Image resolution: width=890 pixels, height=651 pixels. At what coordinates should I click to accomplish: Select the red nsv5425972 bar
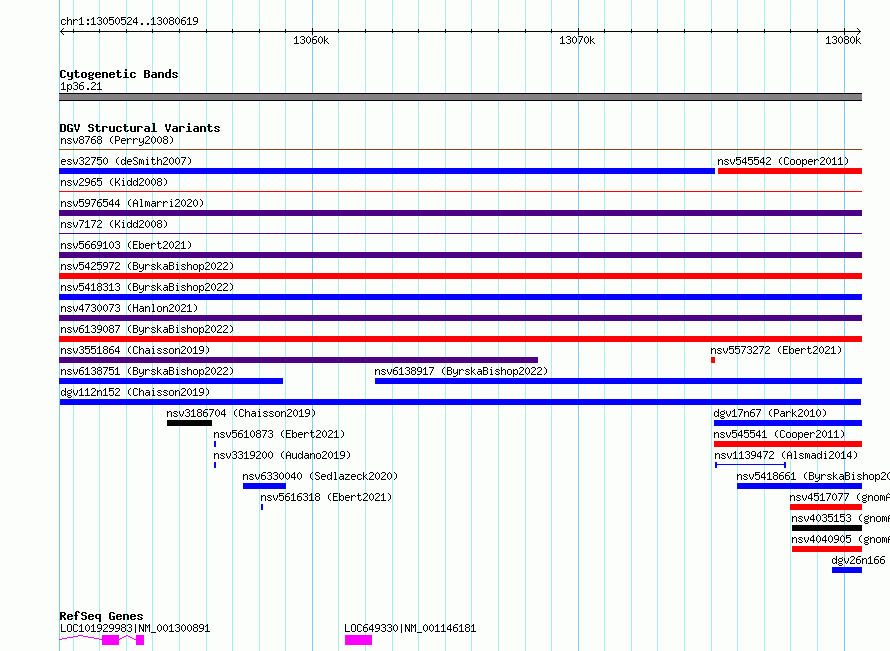(x=461, y=276)
